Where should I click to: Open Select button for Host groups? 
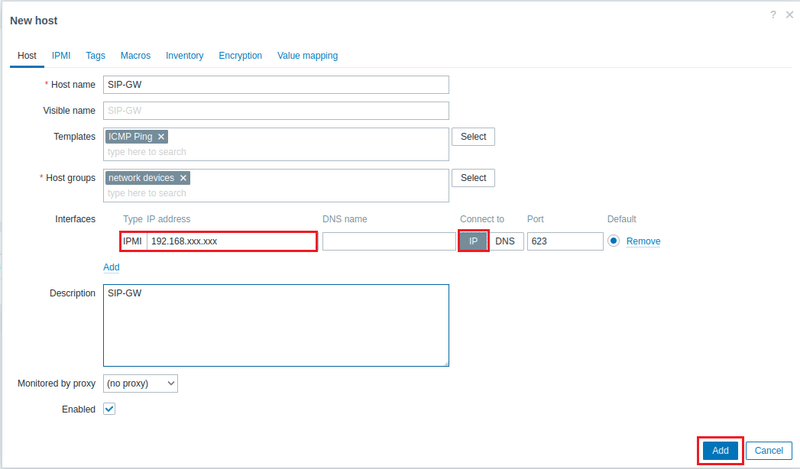coord(473,178)
